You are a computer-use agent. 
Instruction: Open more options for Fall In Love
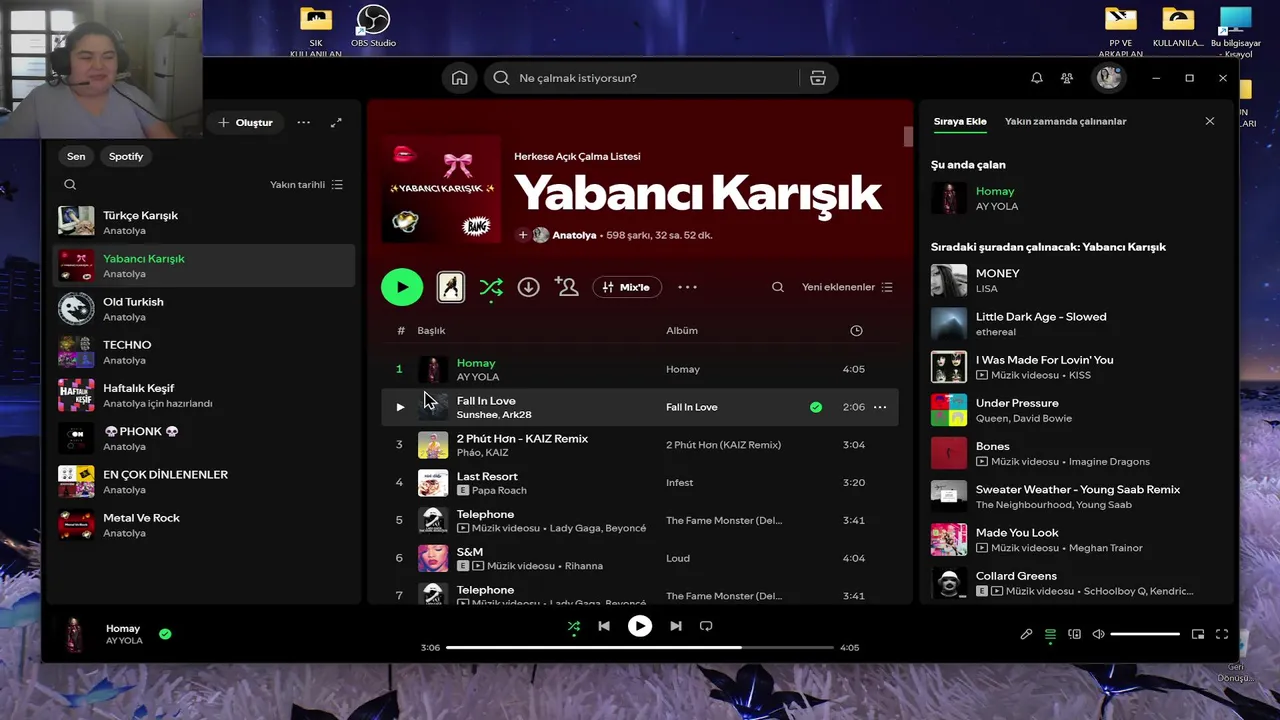(x=880, y=407)
